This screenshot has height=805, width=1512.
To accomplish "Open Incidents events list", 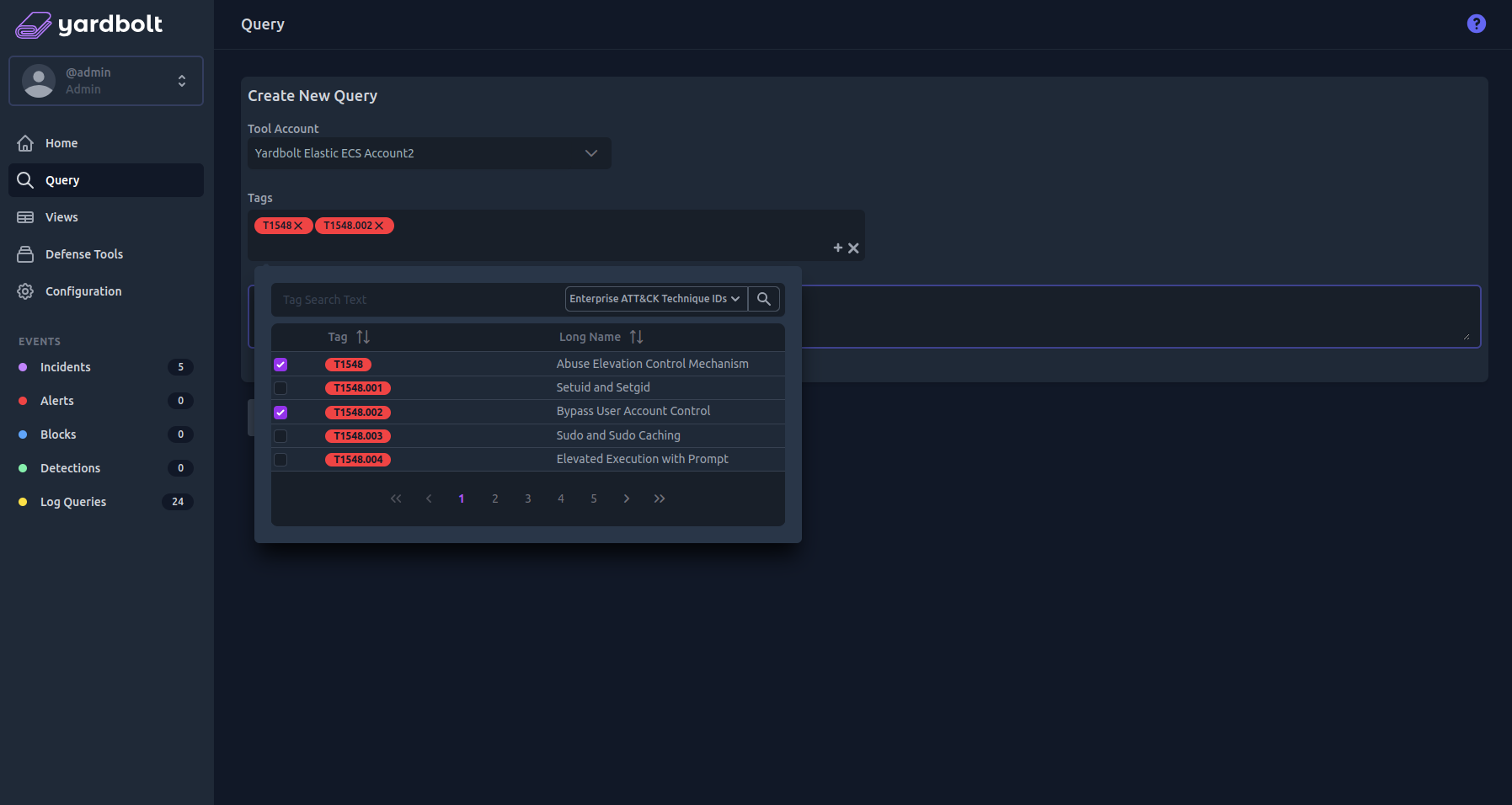I will (106, 367).
